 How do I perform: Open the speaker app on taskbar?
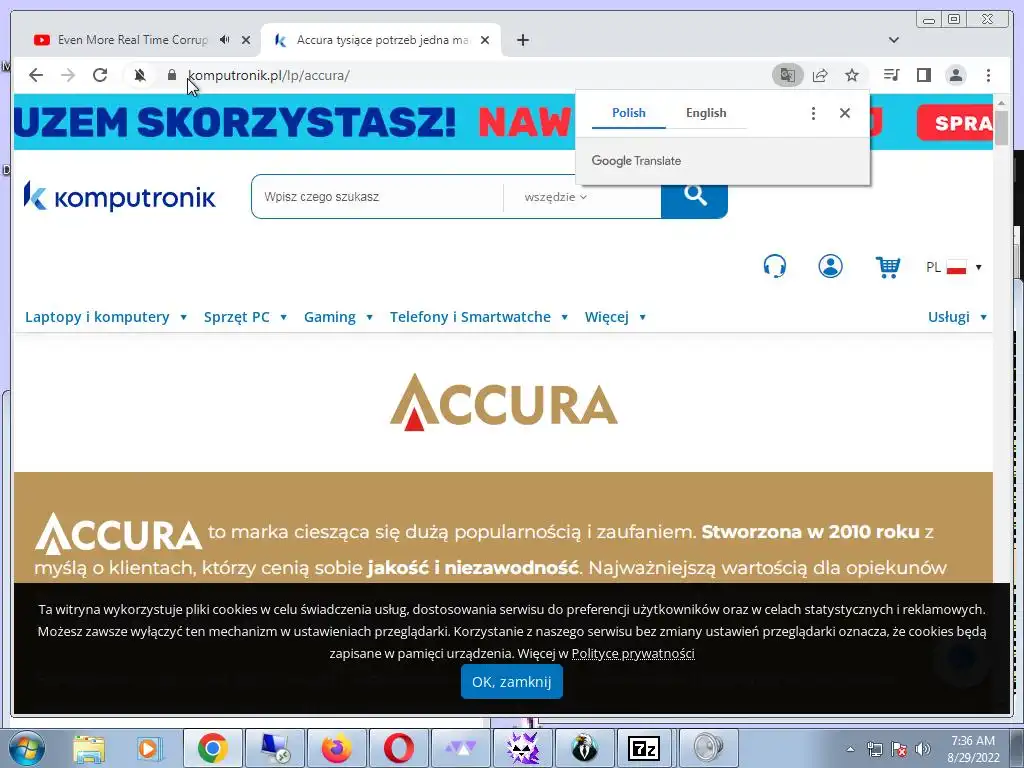tap(709, 748)
